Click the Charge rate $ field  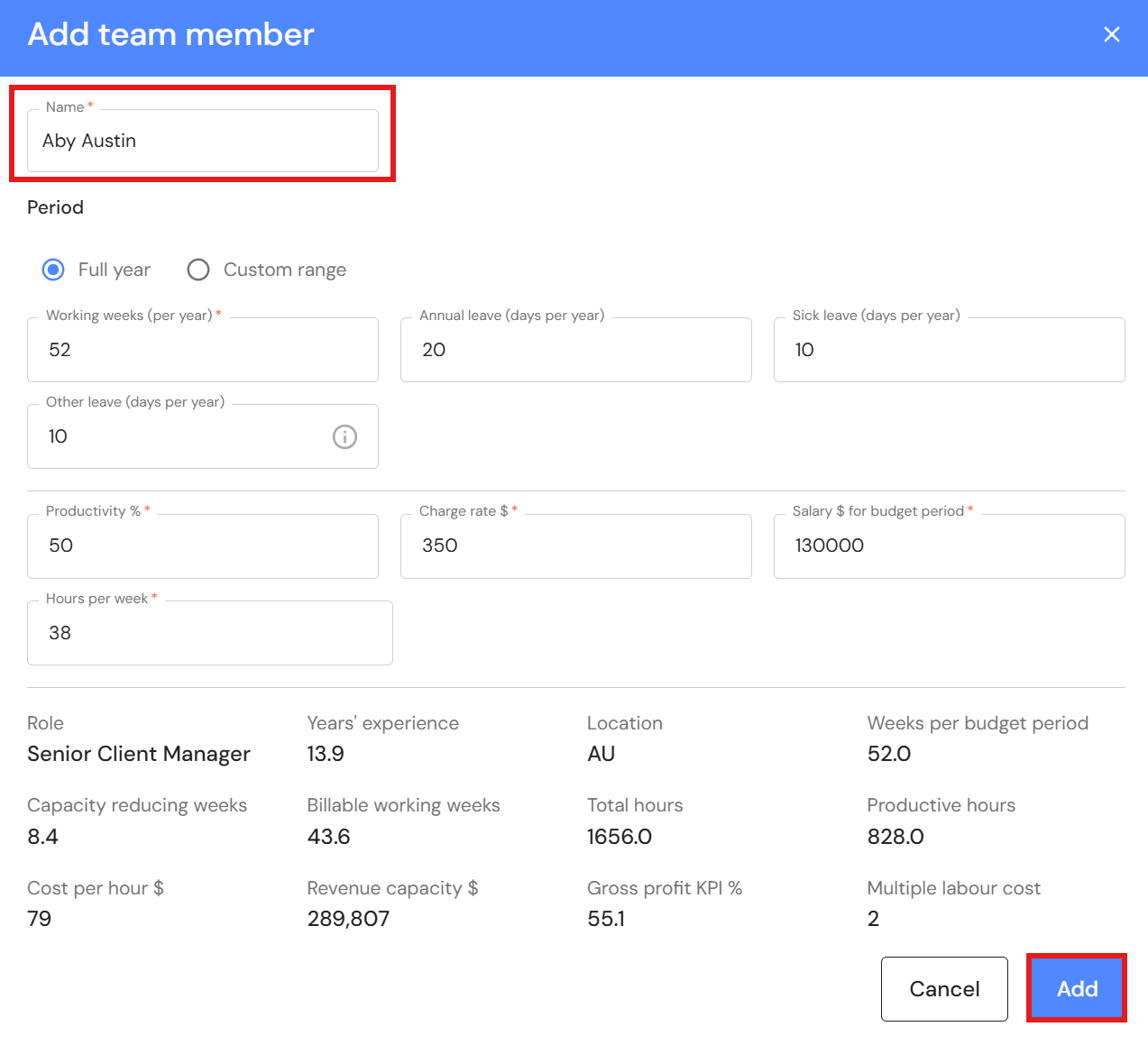(x=575, y=546)
